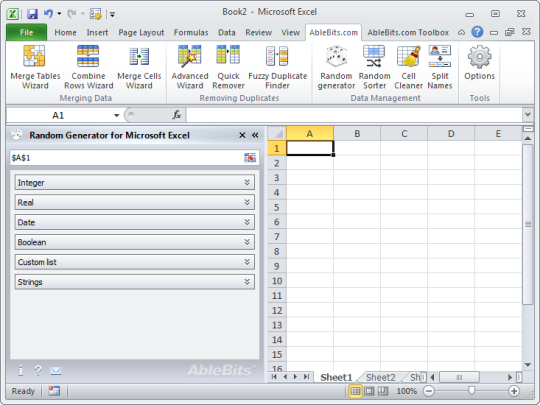Switch to Normal view in the status bar
Viewport: 540px width, 405px height.
point(355,391)
